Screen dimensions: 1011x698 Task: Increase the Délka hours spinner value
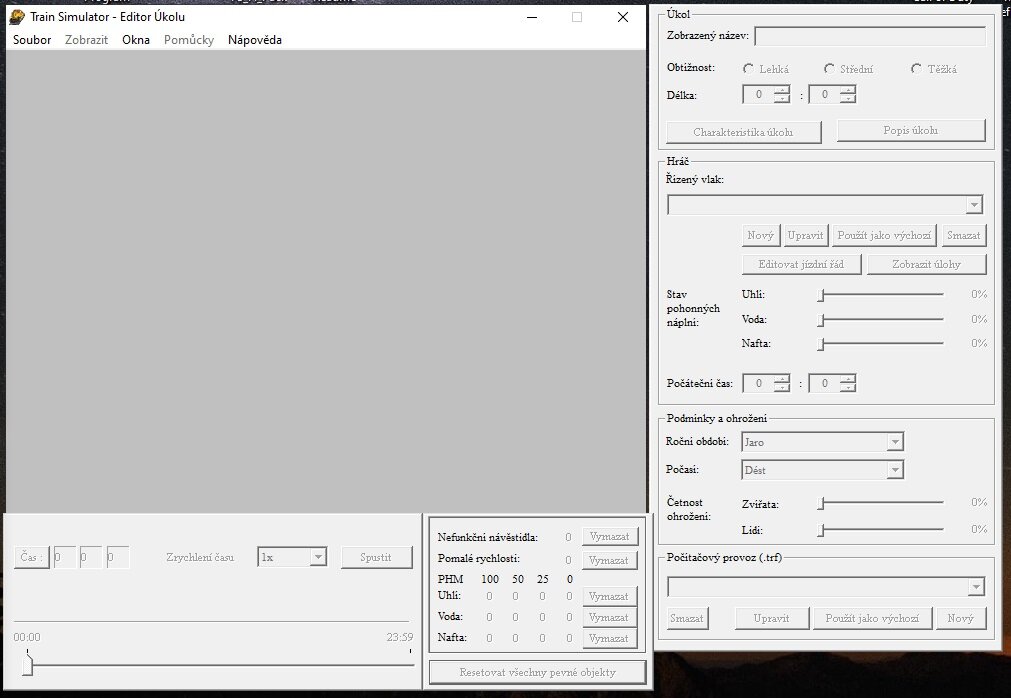tap(781, 90)
